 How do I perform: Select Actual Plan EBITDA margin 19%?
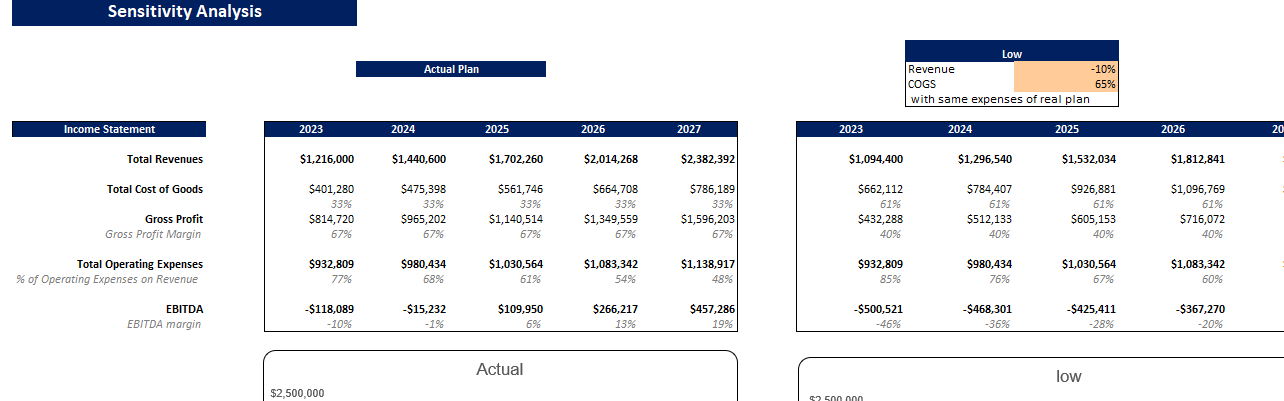tap(723, 324)
